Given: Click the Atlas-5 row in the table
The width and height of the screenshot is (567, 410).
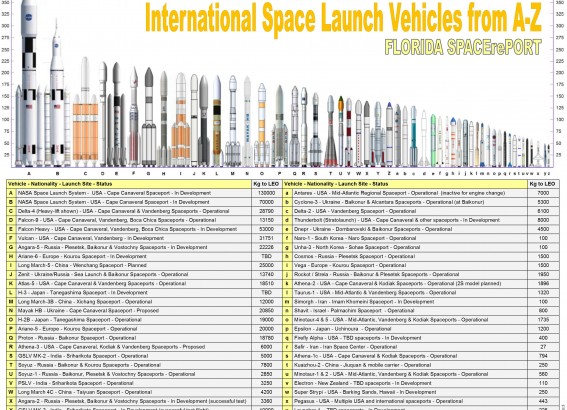Looking at the screenshot, I should click(x=145, y=283).
